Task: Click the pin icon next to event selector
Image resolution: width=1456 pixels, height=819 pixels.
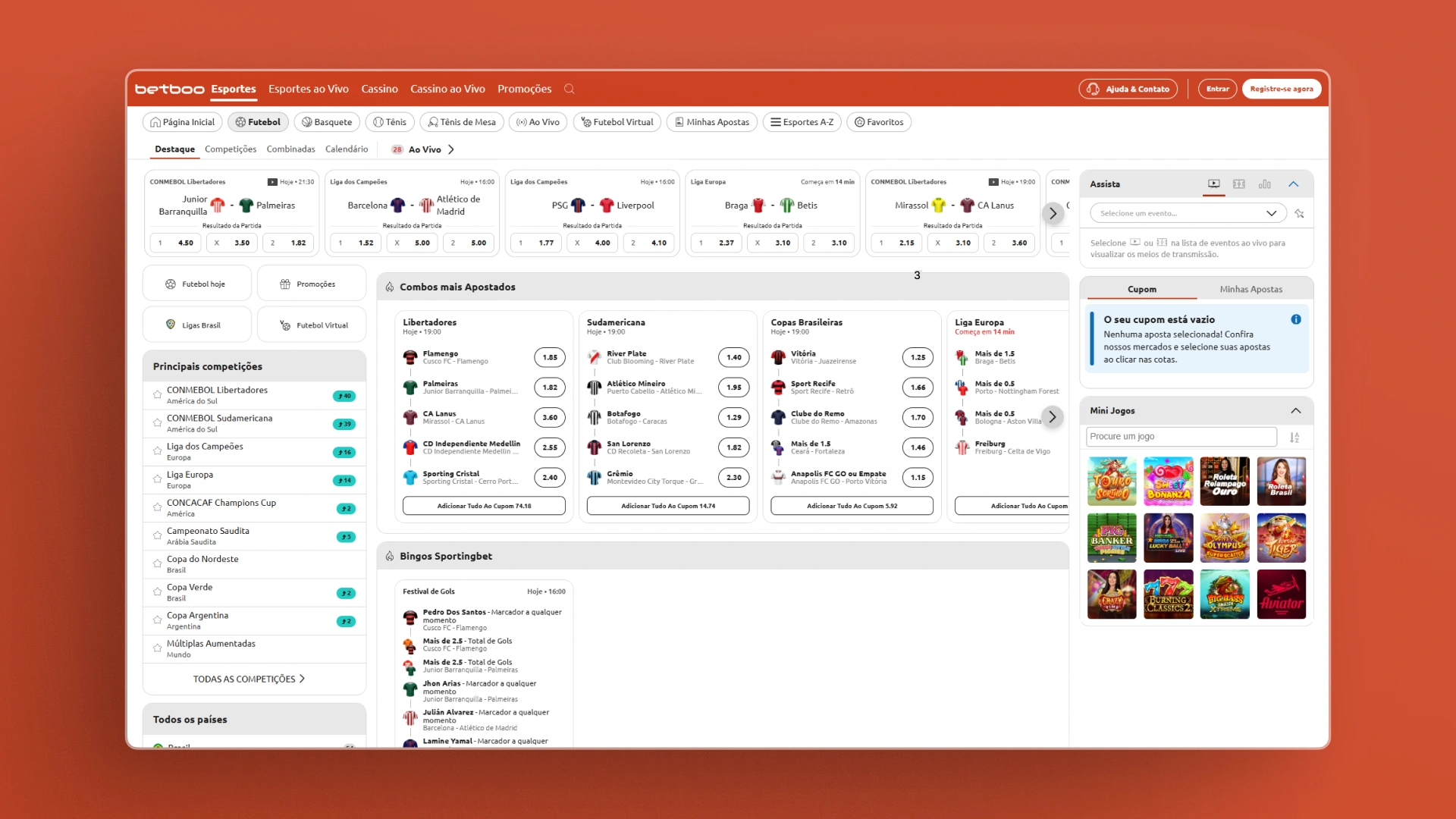Action: [1300, 214]
